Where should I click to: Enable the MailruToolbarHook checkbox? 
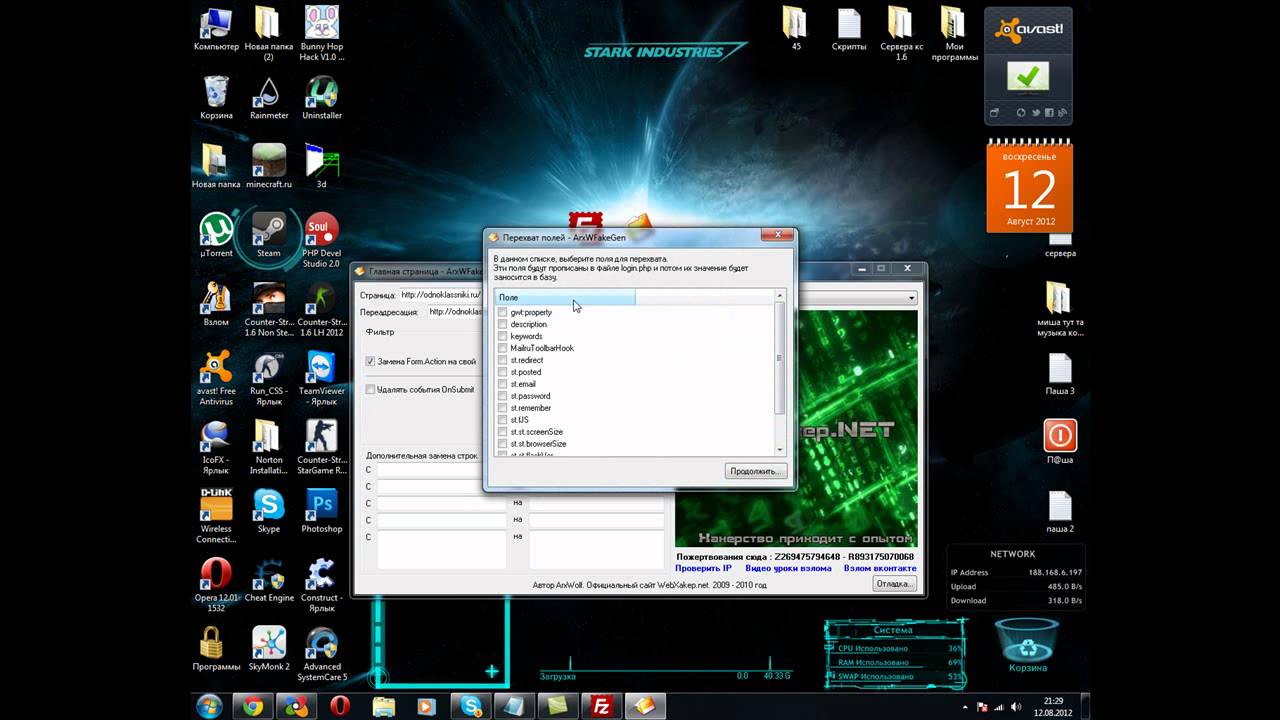pos(503,348)
